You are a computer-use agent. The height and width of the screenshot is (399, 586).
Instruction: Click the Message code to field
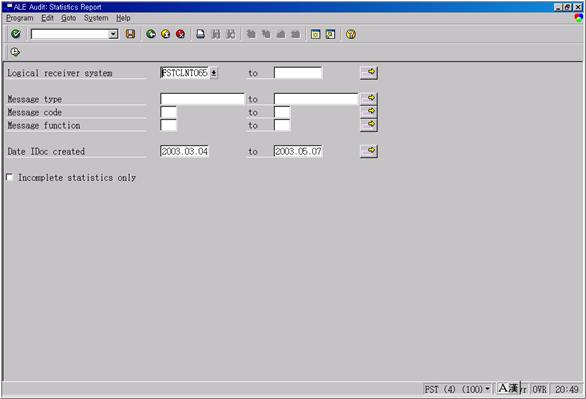282,112
